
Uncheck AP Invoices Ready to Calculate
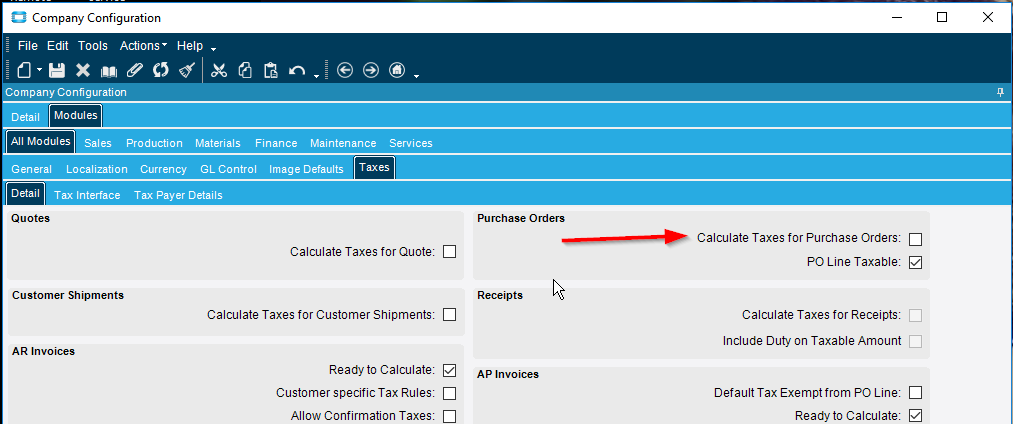(915, 416)
